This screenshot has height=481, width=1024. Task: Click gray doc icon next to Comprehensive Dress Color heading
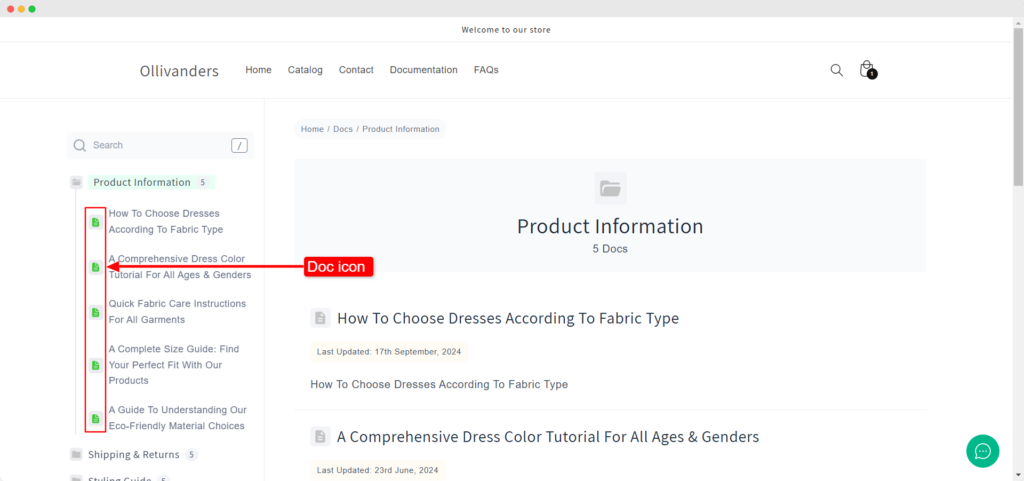[321, 437]
